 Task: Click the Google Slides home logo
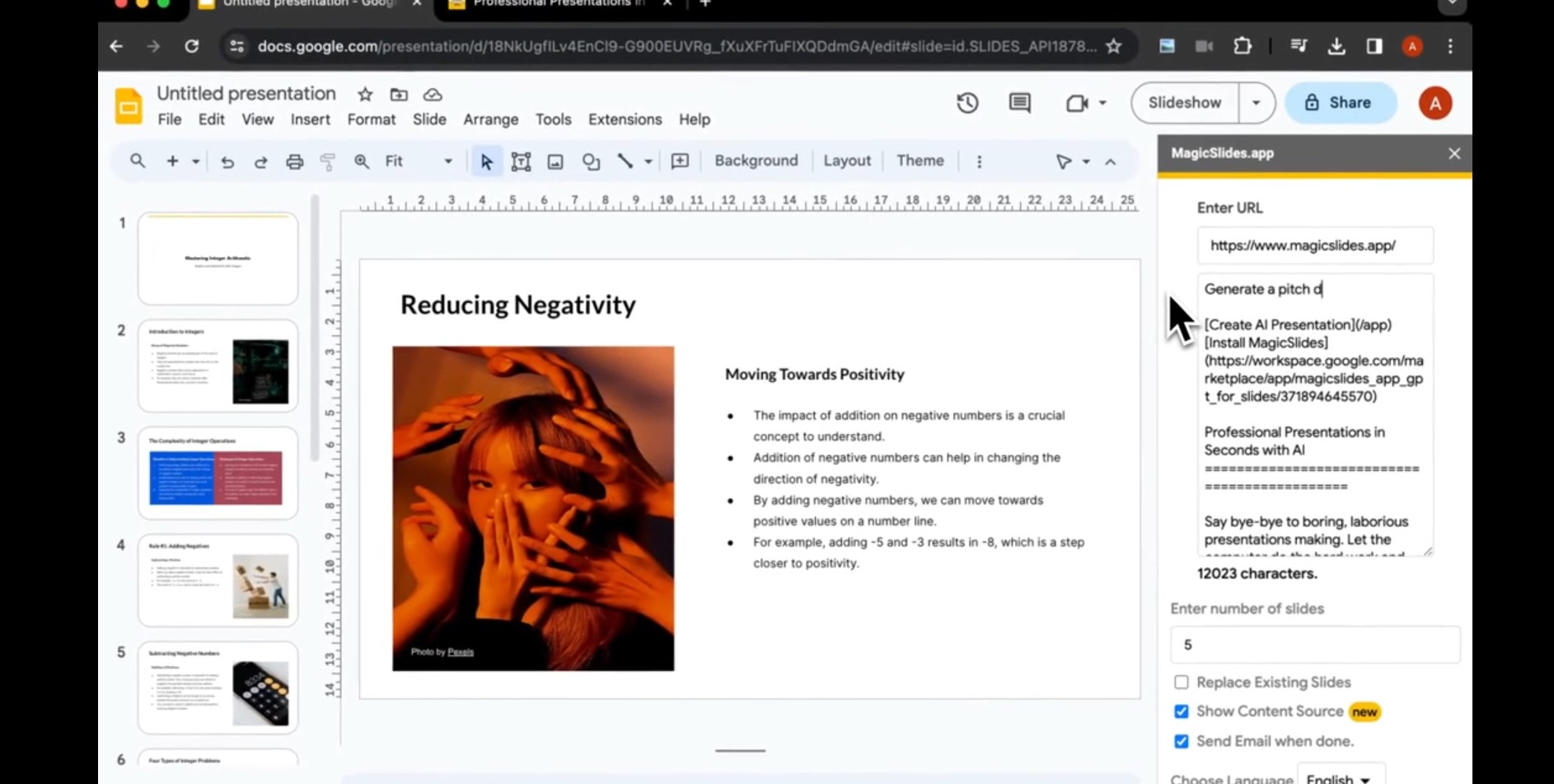[129, 105]
